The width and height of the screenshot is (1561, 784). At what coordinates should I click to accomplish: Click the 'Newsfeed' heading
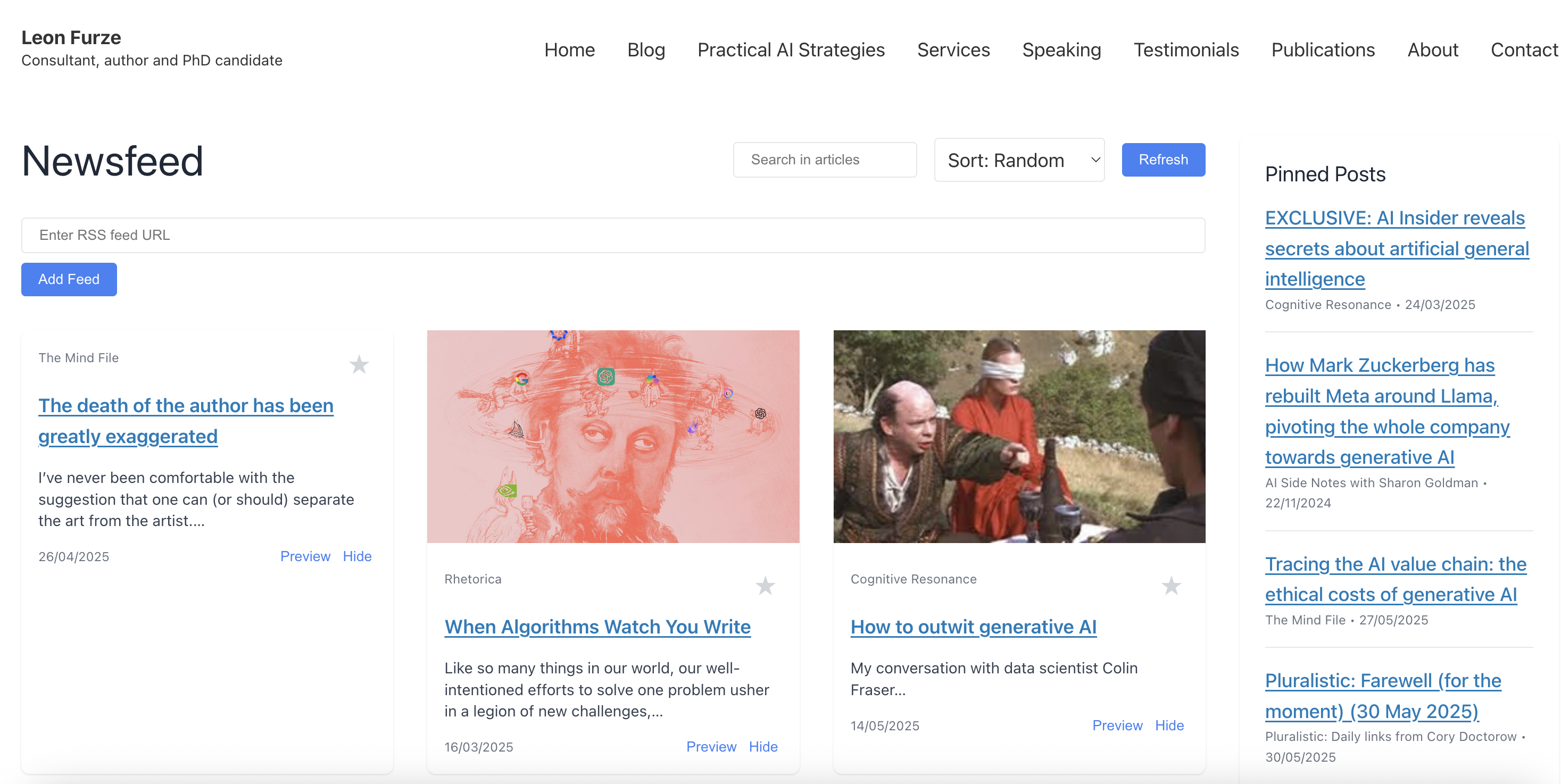tap(113, 161)
